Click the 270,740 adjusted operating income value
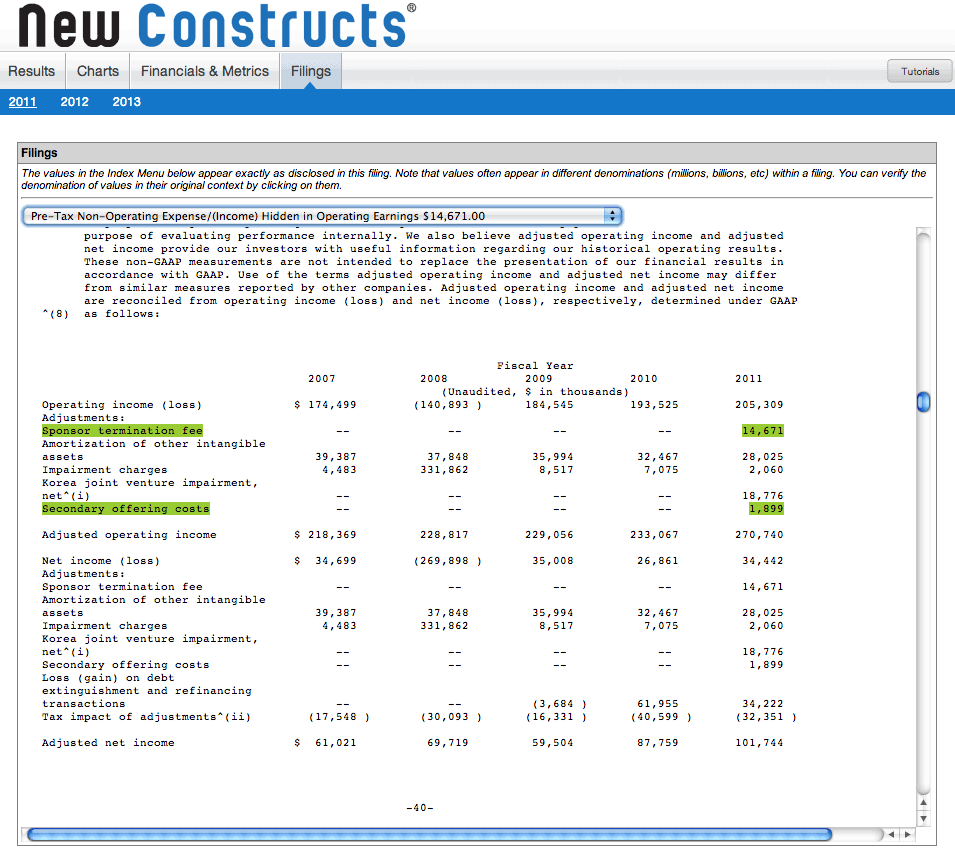955x868 pixels. coord(759,535)
